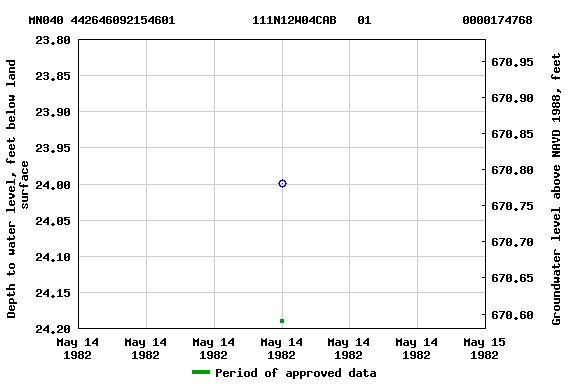Click the 0000174768 number in the header
The width and height of the screenshot is (576, 384).
point(497,20)
